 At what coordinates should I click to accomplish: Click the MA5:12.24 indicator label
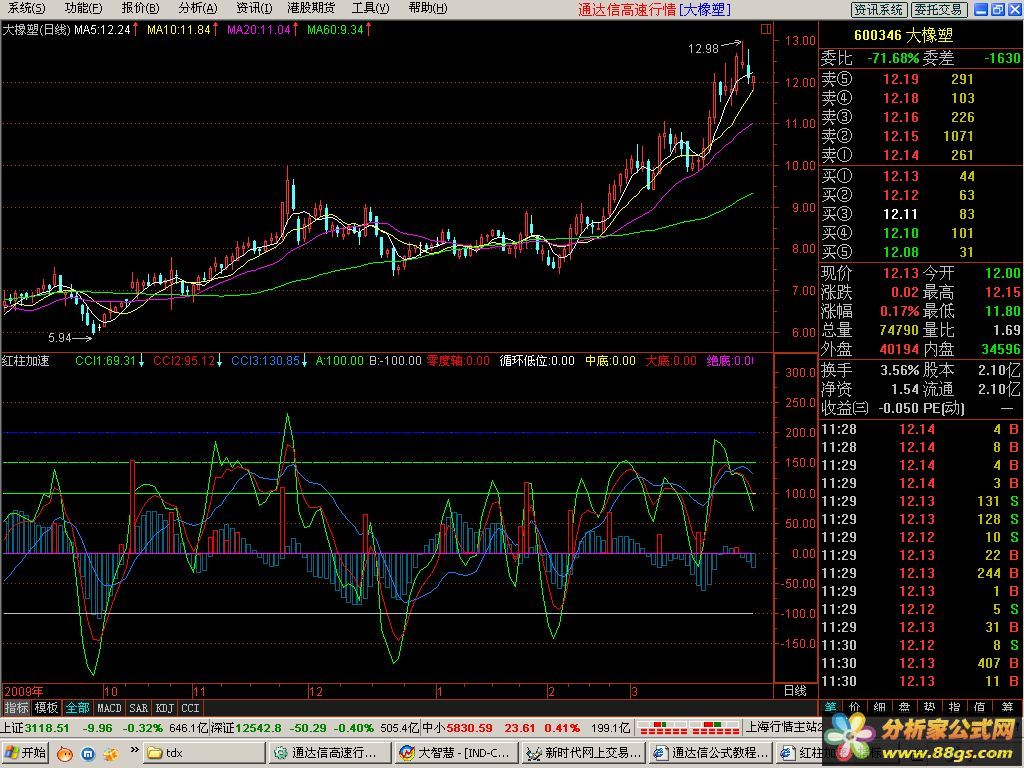(x=102, y=29)
